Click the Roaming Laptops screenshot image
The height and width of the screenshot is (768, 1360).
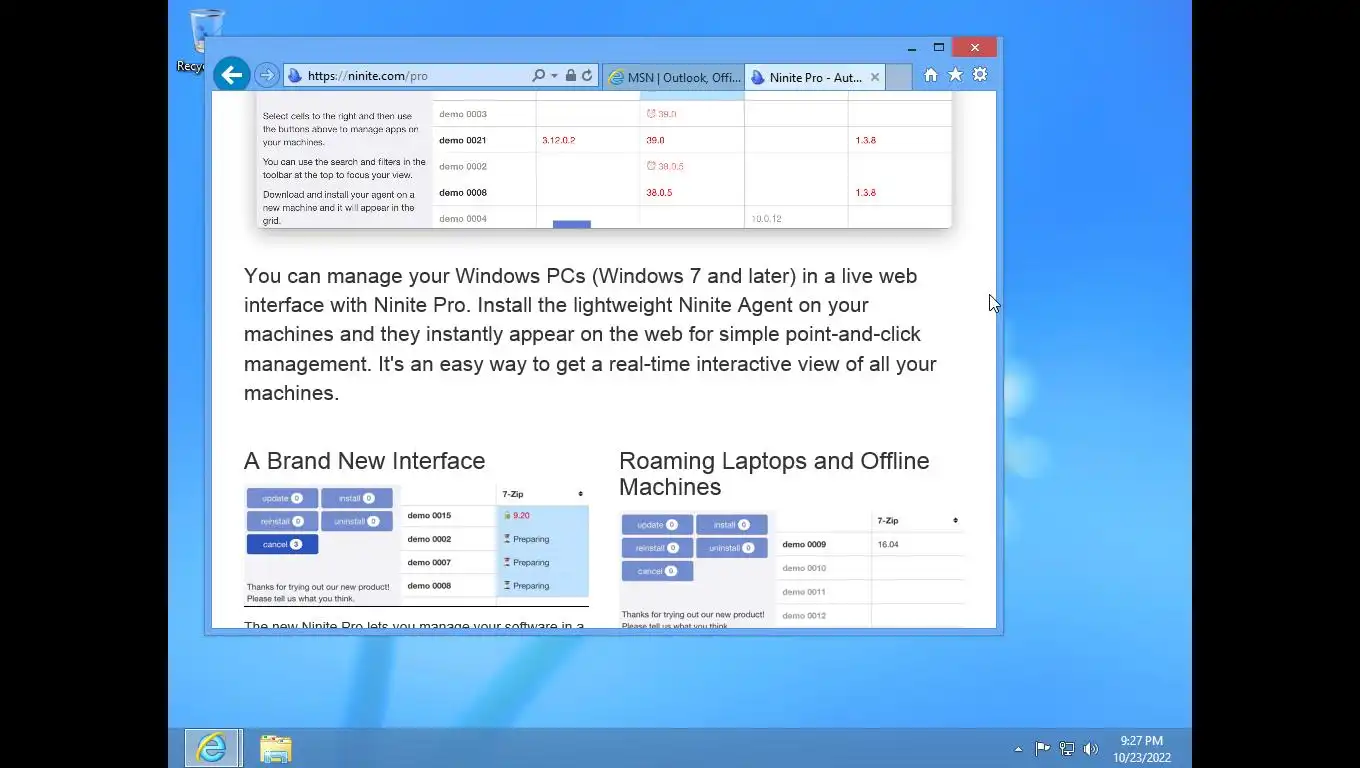coord(792,571)
